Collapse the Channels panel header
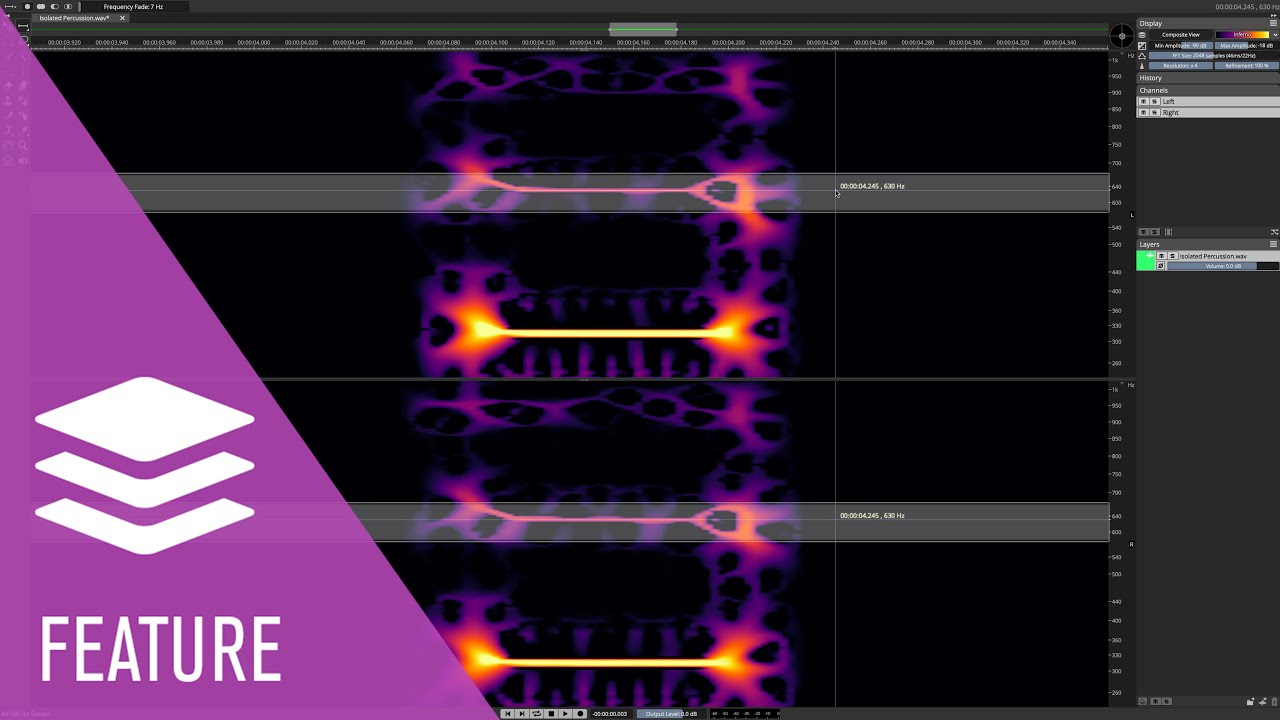This screenshot has width=1280, height=720. (x=1208, y=90)
